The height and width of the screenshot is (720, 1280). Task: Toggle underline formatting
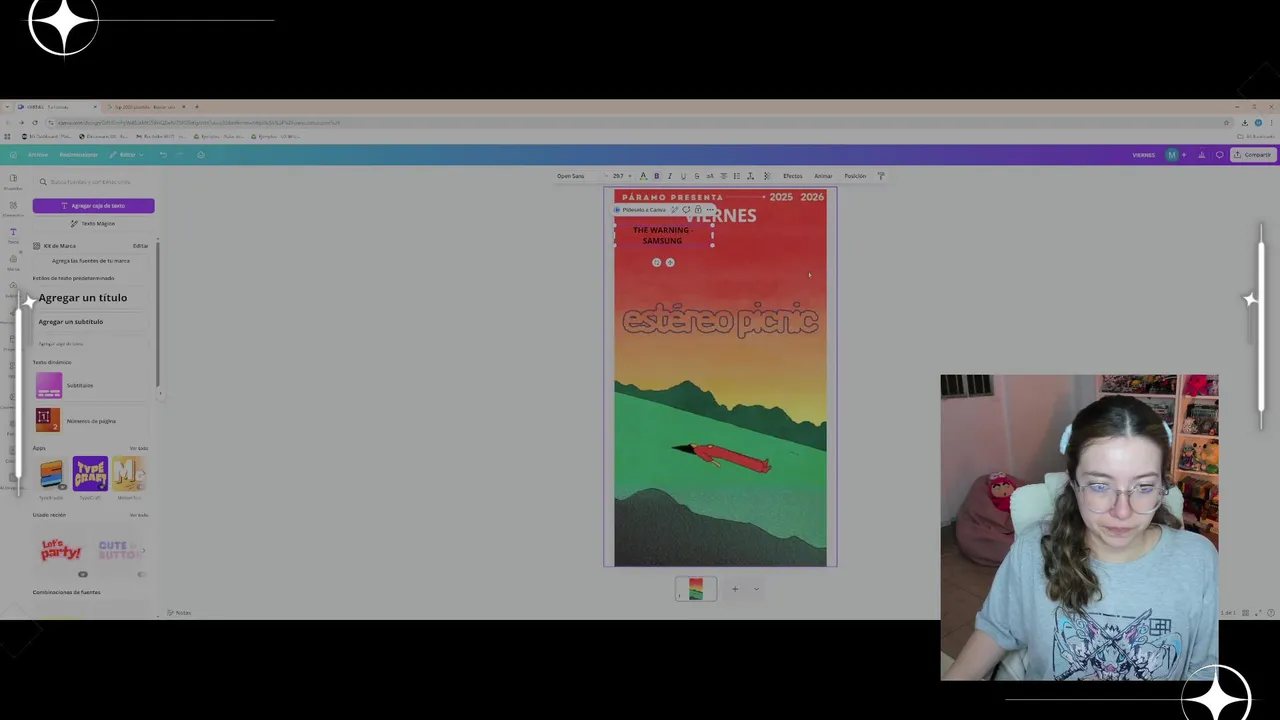(683, 176)
